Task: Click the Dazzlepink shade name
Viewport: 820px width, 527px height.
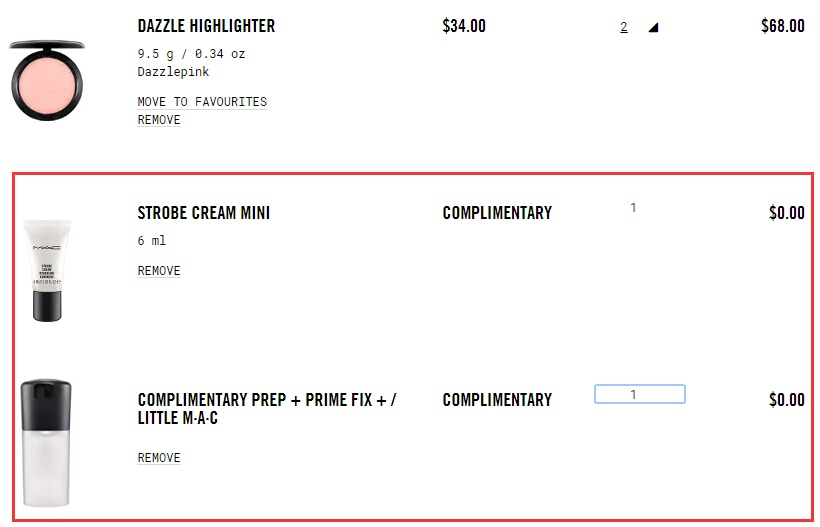Action: (173, 72)
